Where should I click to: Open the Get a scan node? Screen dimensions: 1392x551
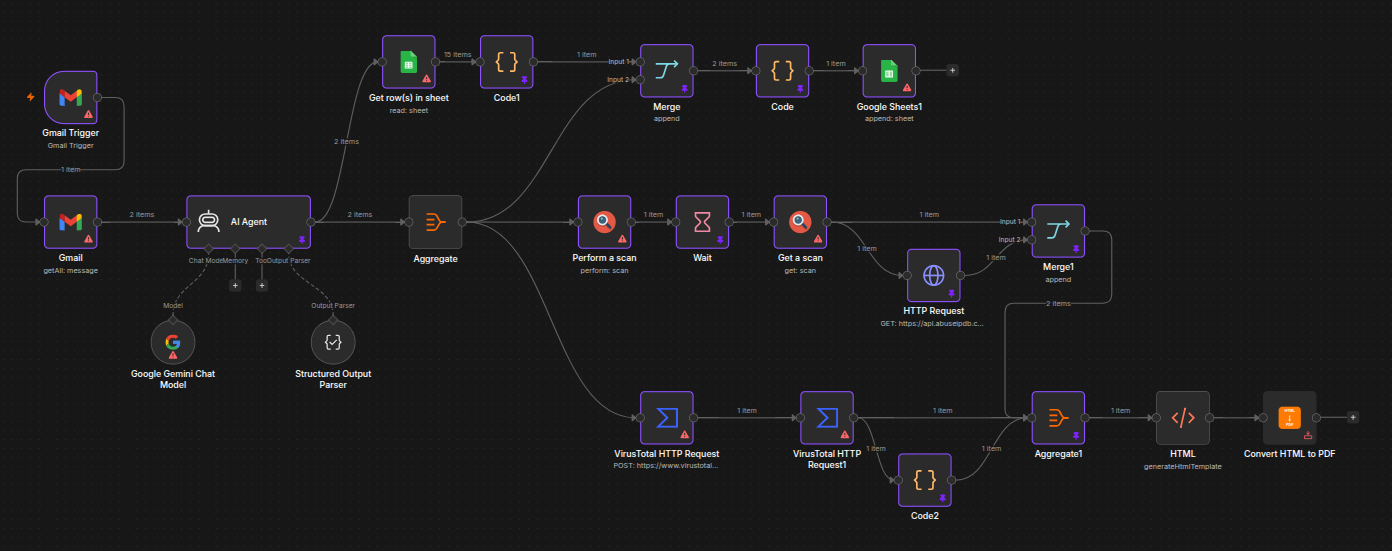click(800, 222)
